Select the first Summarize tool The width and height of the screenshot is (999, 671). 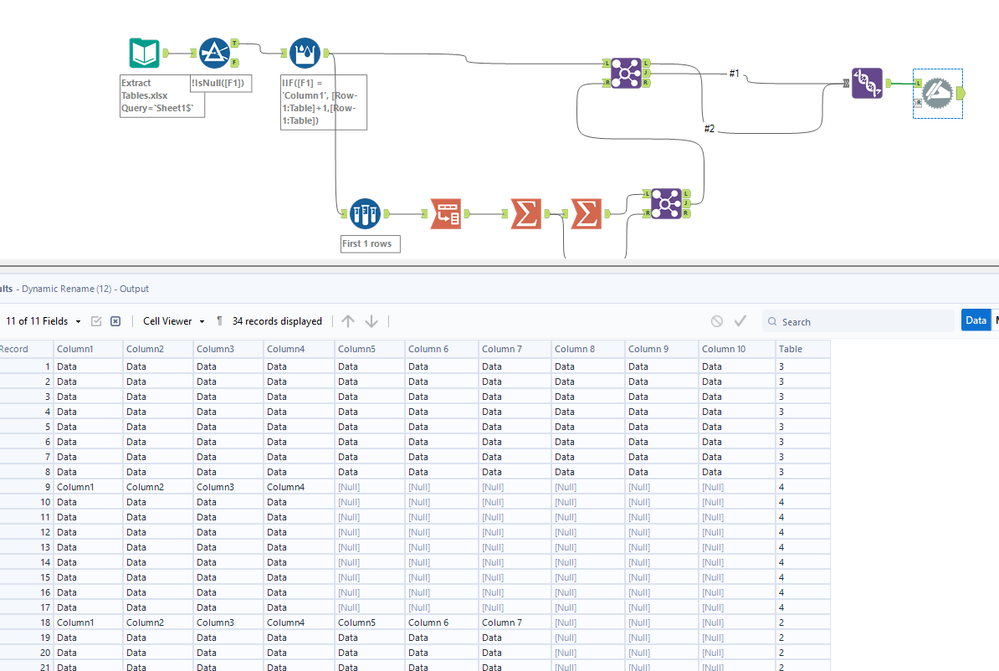point(526,213)
